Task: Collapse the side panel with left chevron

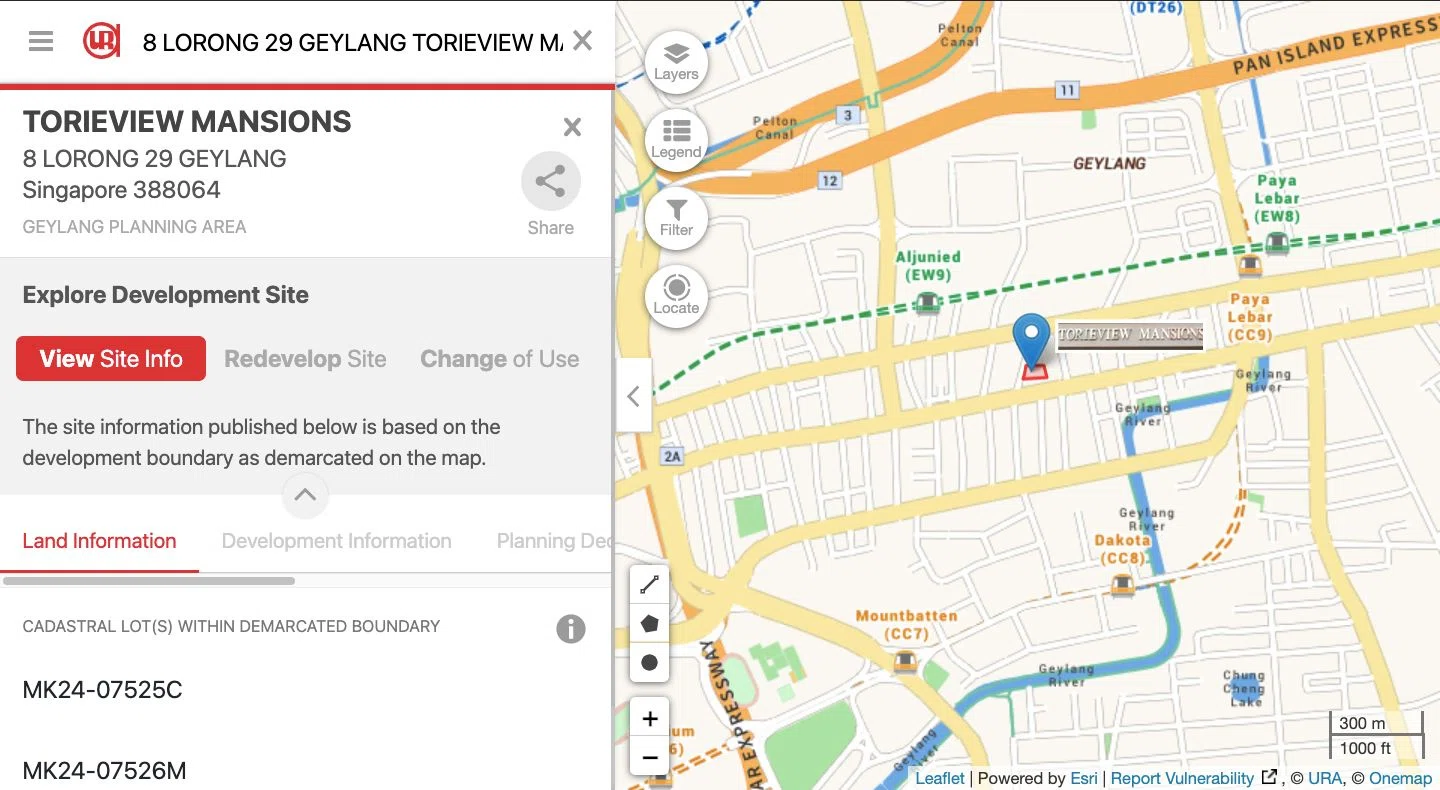Action: click(633, 396)
